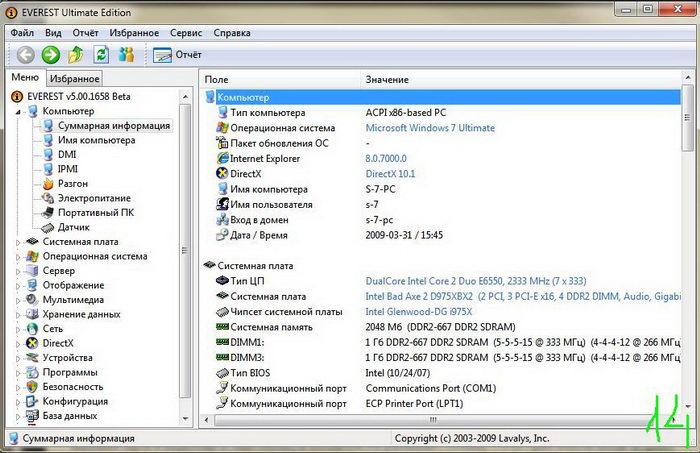Click the DIMM1 memory module icon
Image resolution: width=700 pixels, height=453 pixels.
click(222, 342)
